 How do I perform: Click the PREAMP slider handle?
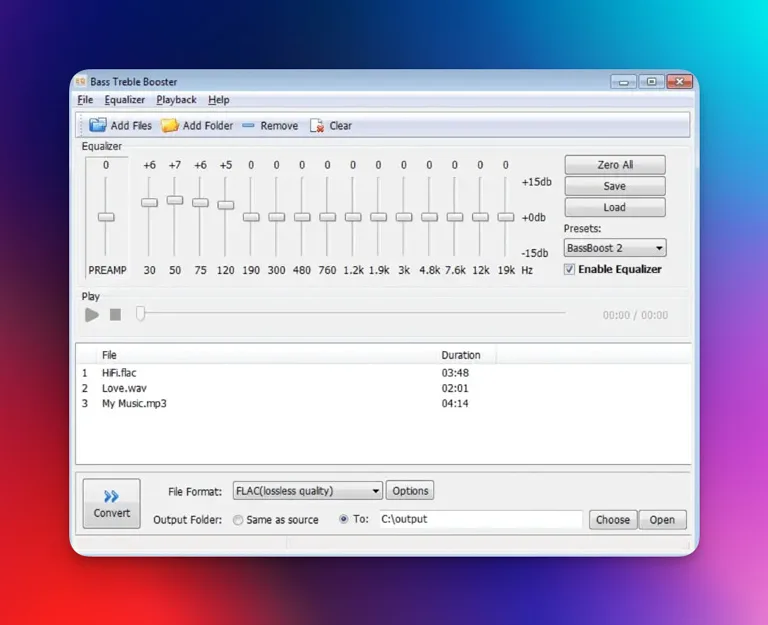(106, 217)
